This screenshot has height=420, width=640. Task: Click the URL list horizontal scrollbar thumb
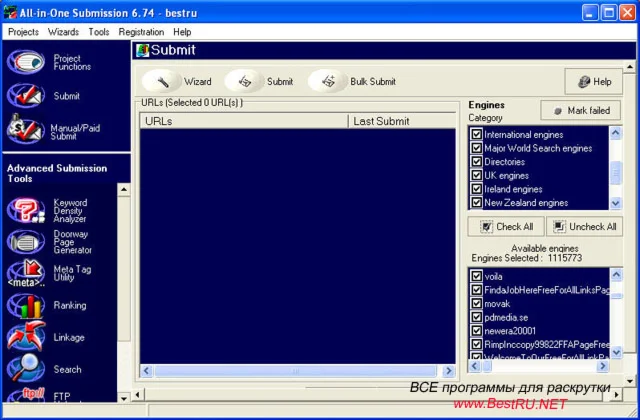tap(296, 371)
